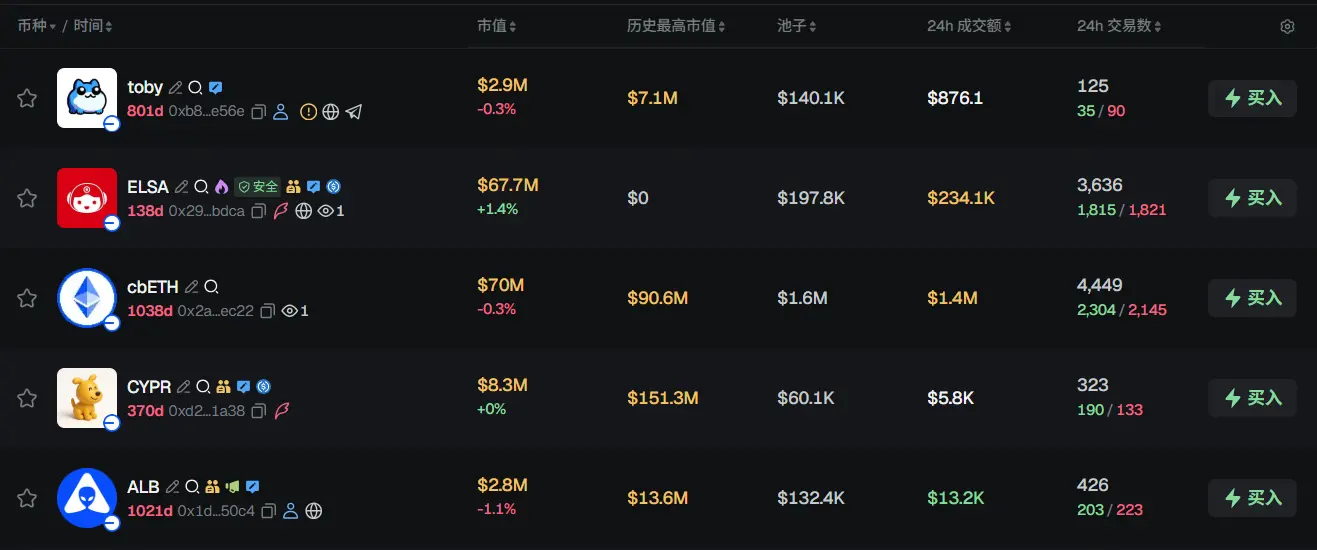This screenshot has width=1317, height=550.
Task: Toggle cbETH watch eye icon
Action: 290,311
